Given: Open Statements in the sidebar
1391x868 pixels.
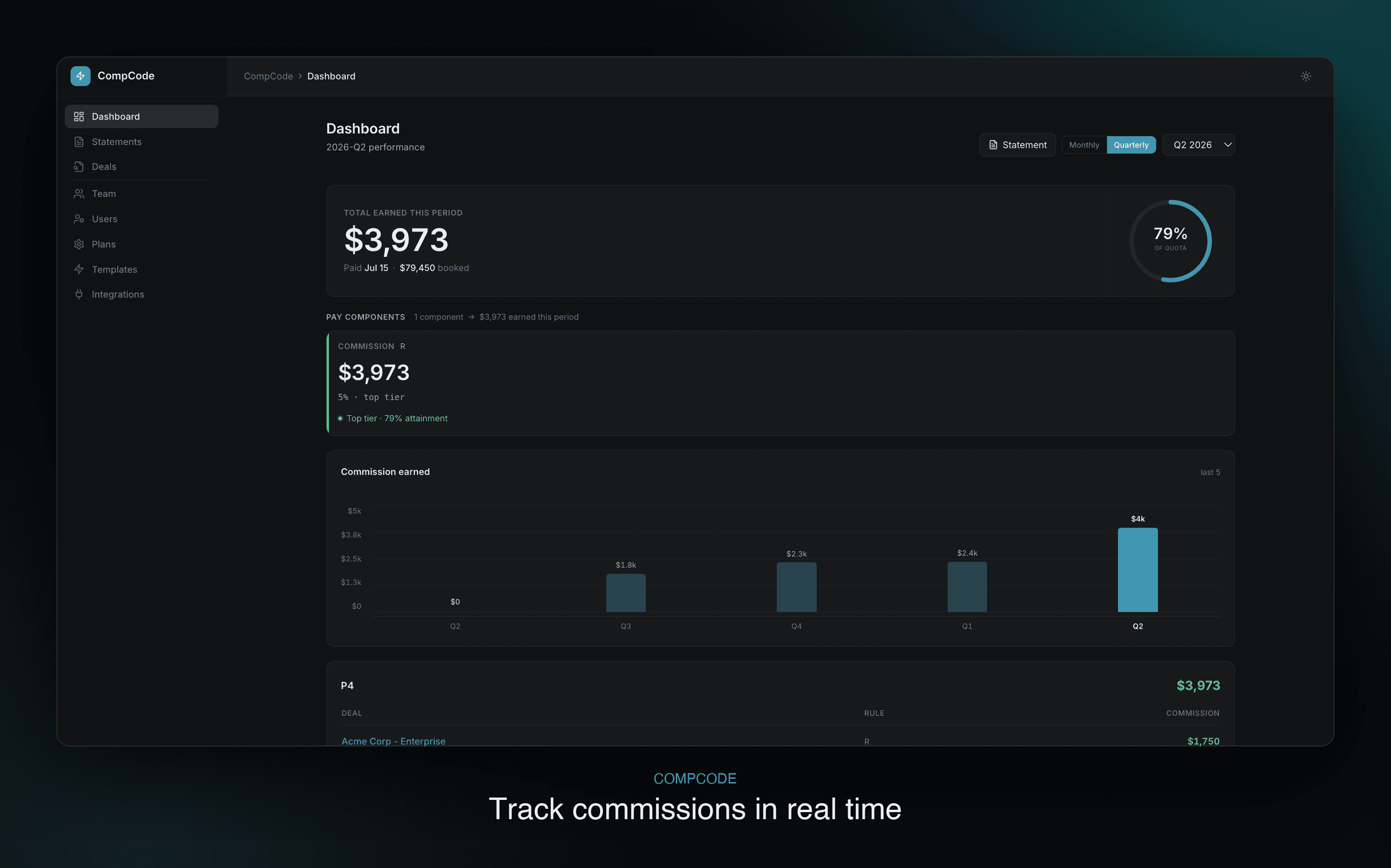Looking at the screenshot, I should (141, 142).
